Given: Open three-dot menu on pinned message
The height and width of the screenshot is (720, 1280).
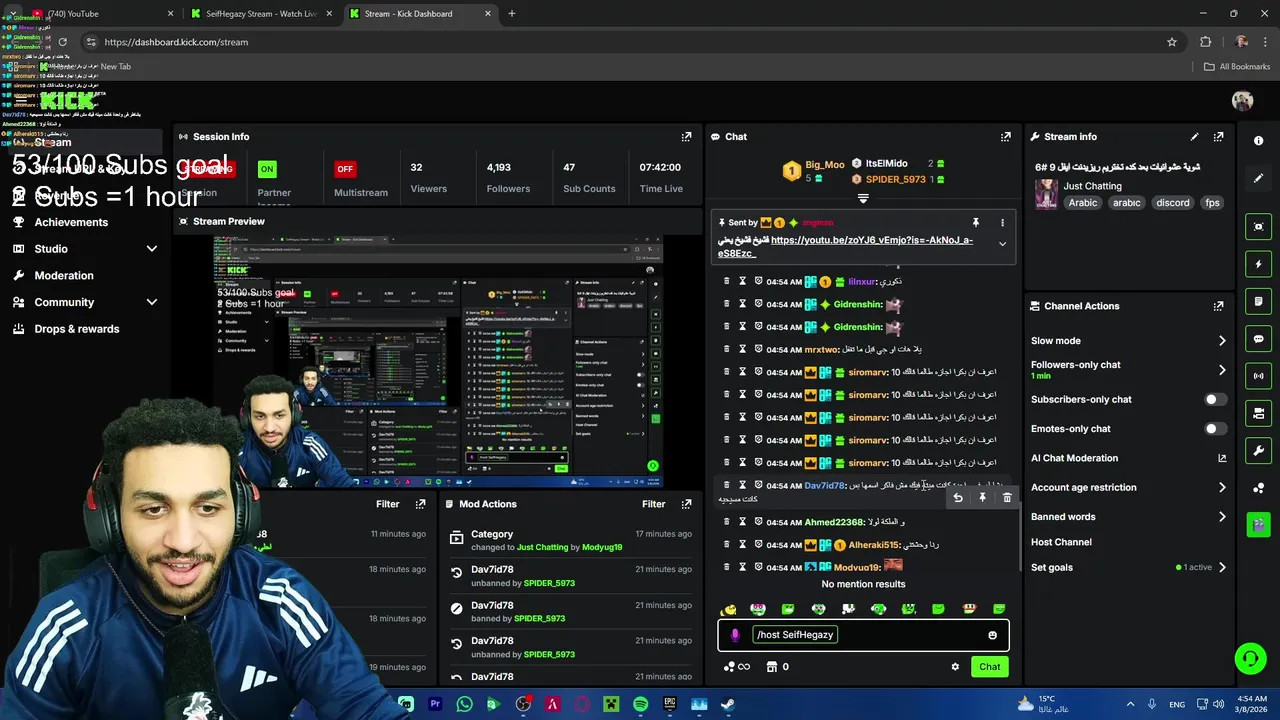Looking at the screenshot, I should [x=1002, y=223].
